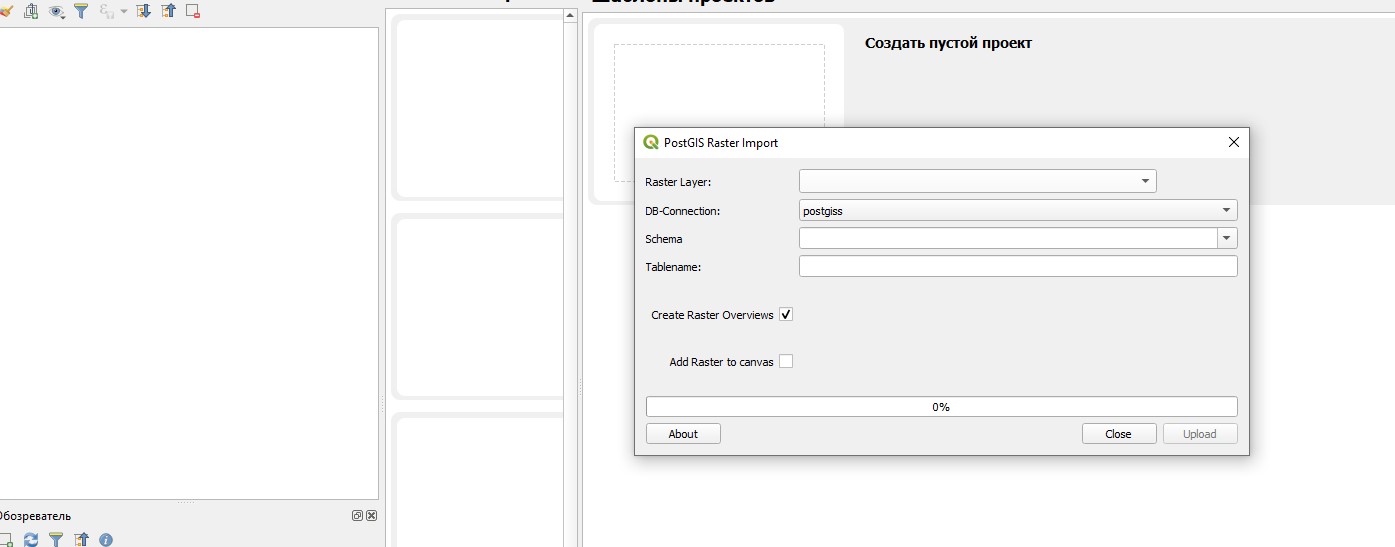Viewport: 1395px width, 547px height.
Task: Refresh the Browser panel
Action: pos(31,540)
